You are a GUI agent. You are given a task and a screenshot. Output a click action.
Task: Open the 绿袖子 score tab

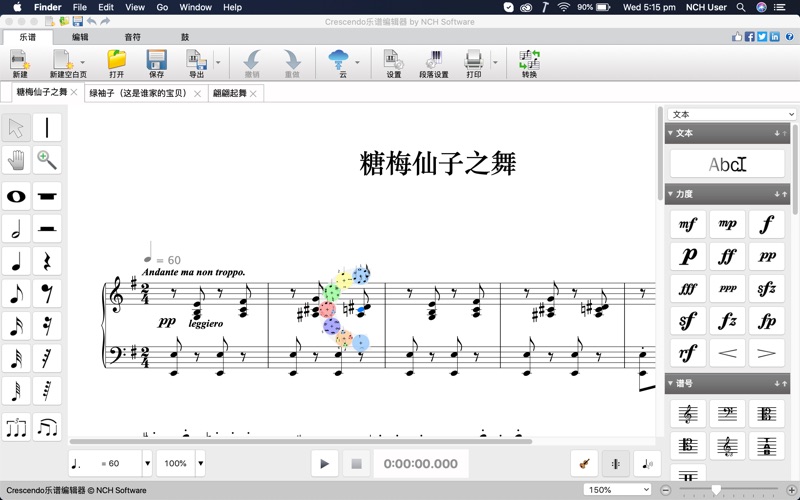pyautogui.click(x=139, y=93)
